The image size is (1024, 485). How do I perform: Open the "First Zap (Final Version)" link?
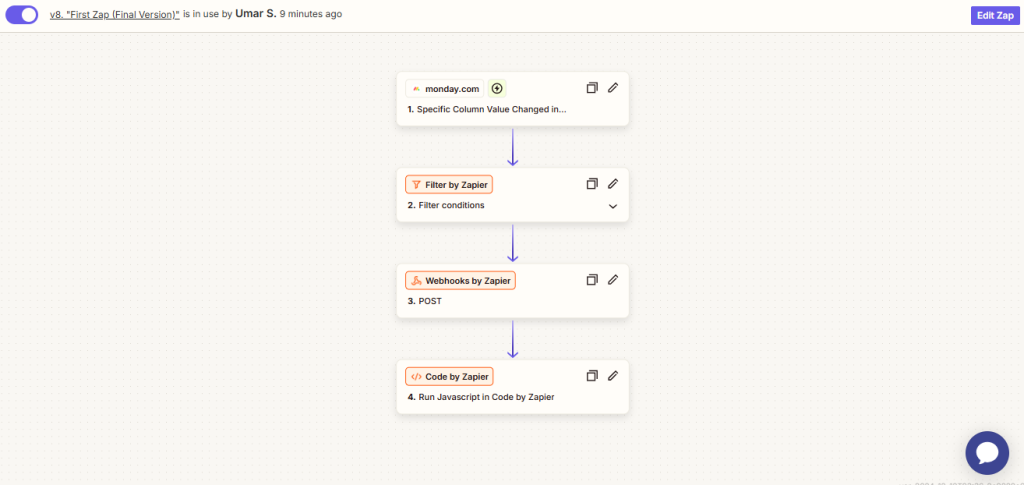114,15
